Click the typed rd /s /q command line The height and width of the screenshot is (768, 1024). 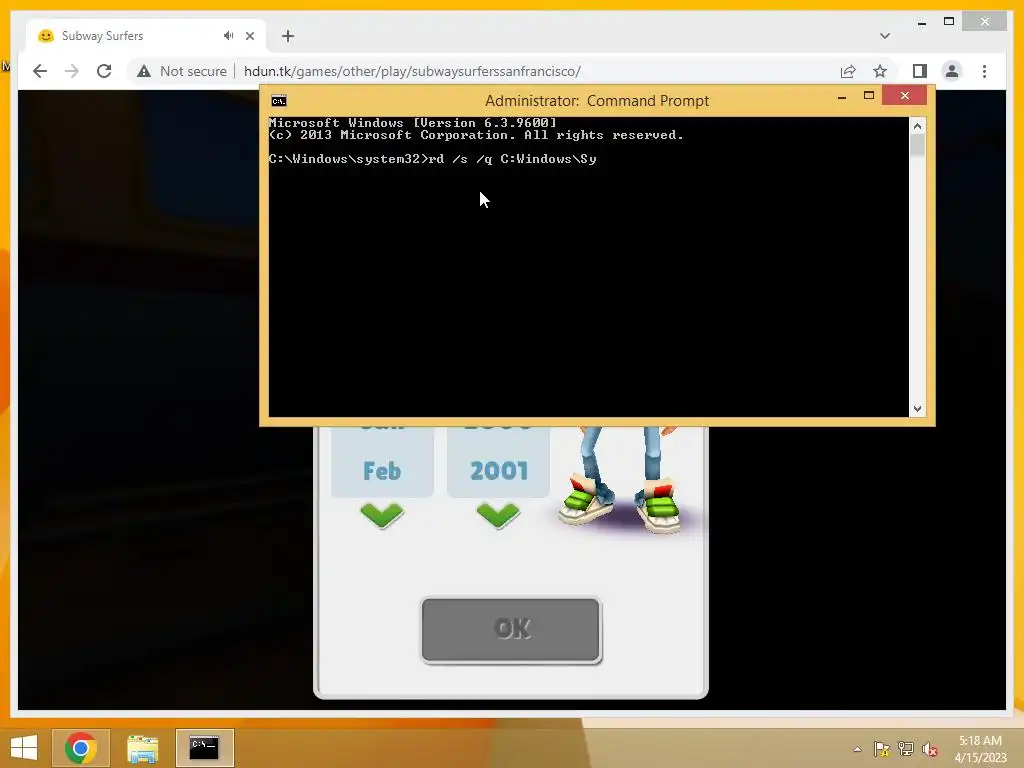click(x=512, y=159)
